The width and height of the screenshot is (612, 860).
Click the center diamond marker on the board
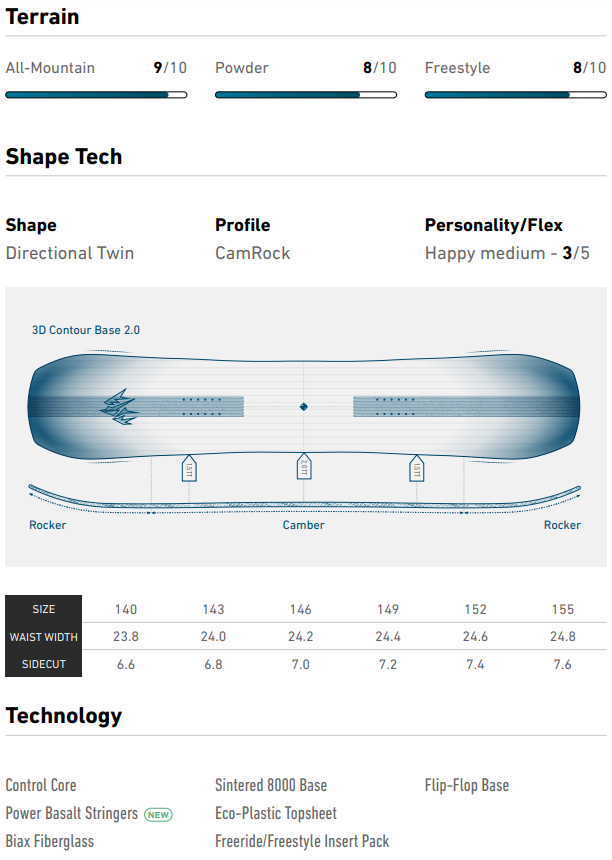304,406
